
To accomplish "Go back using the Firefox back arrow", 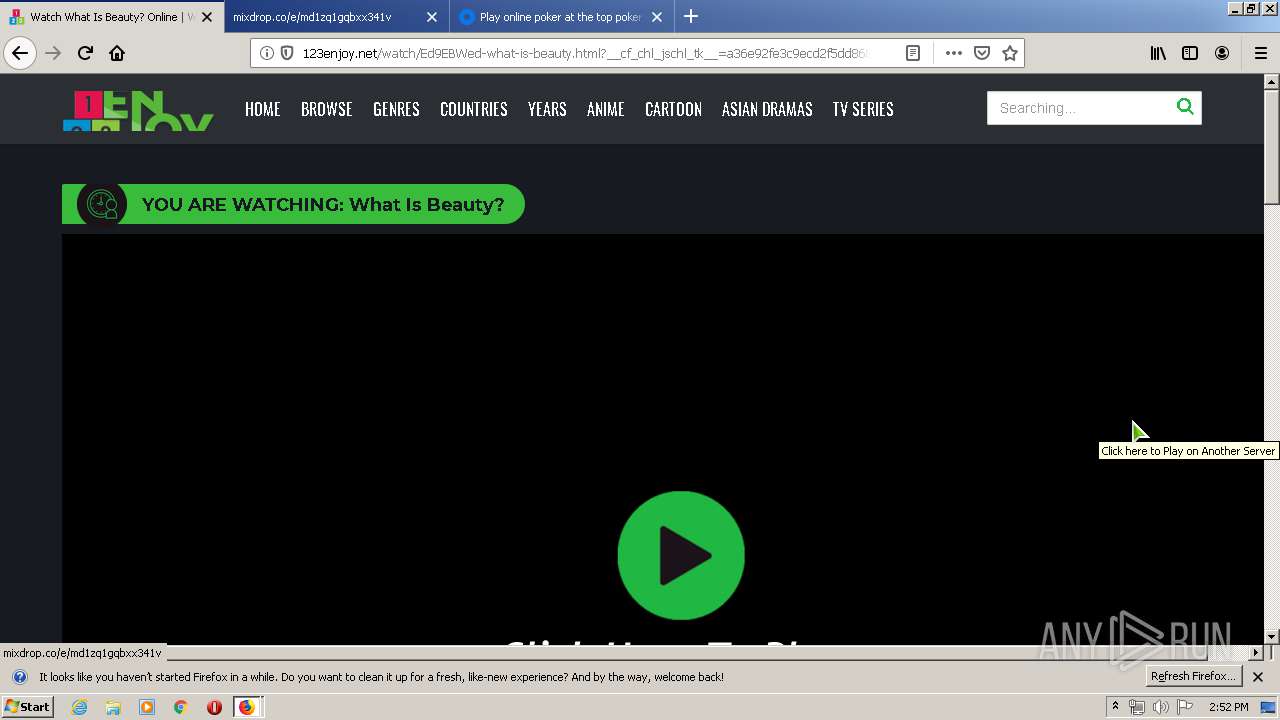I will 20,53.
